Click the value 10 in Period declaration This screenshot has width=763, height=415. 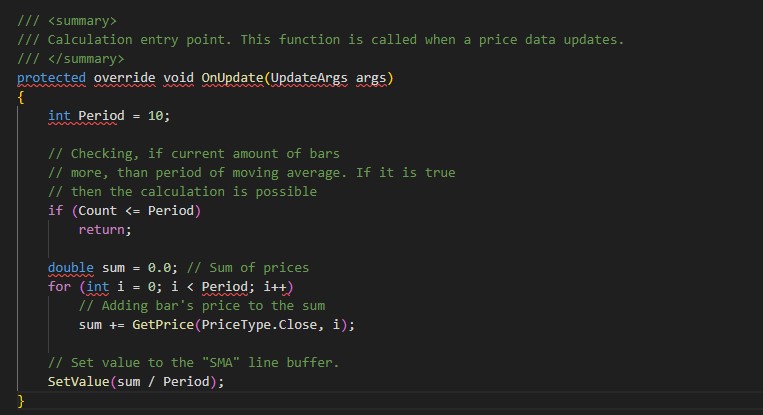(155, 115)
